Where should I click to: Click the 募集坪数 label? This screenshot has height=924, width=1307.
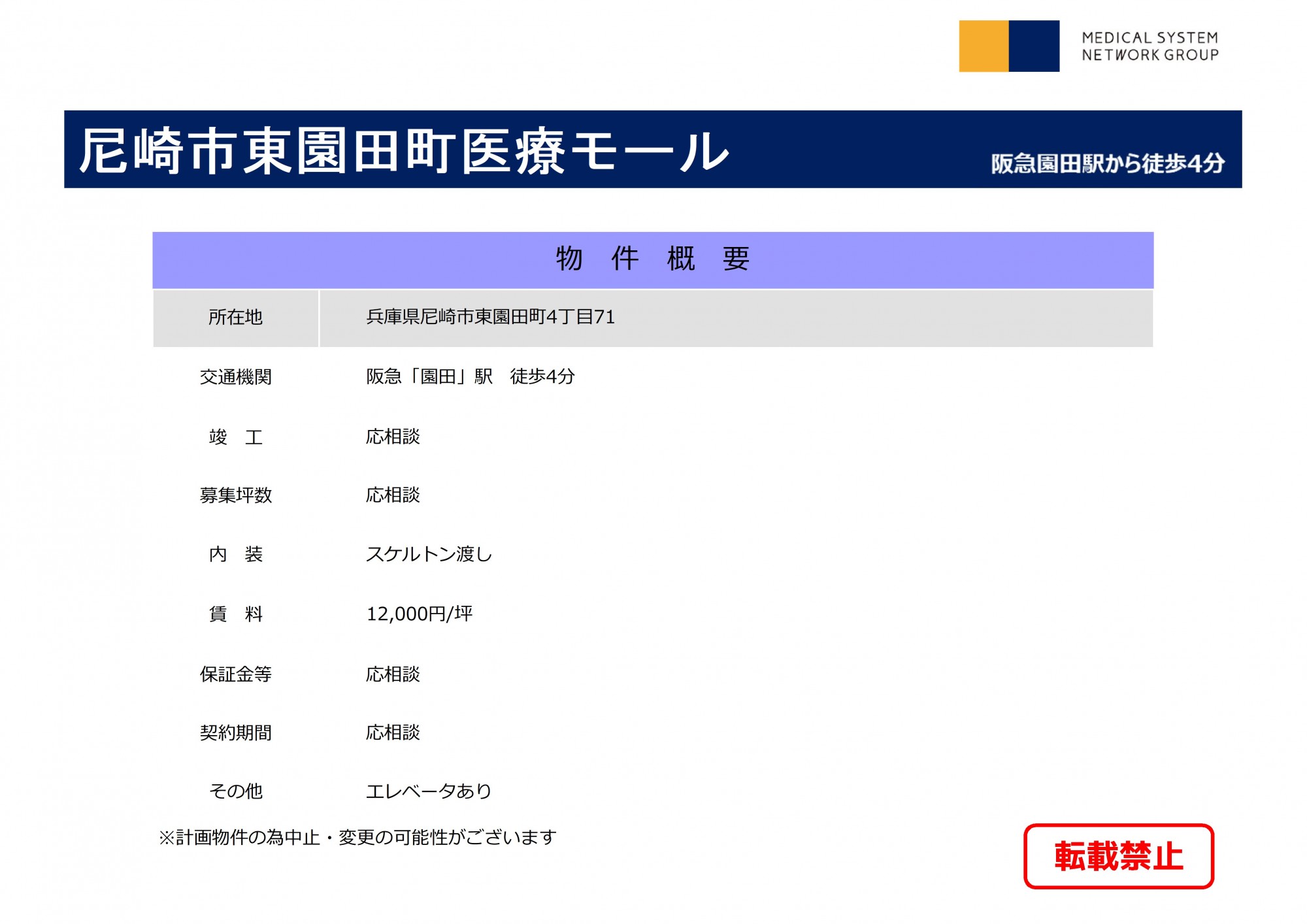[236, 495]
